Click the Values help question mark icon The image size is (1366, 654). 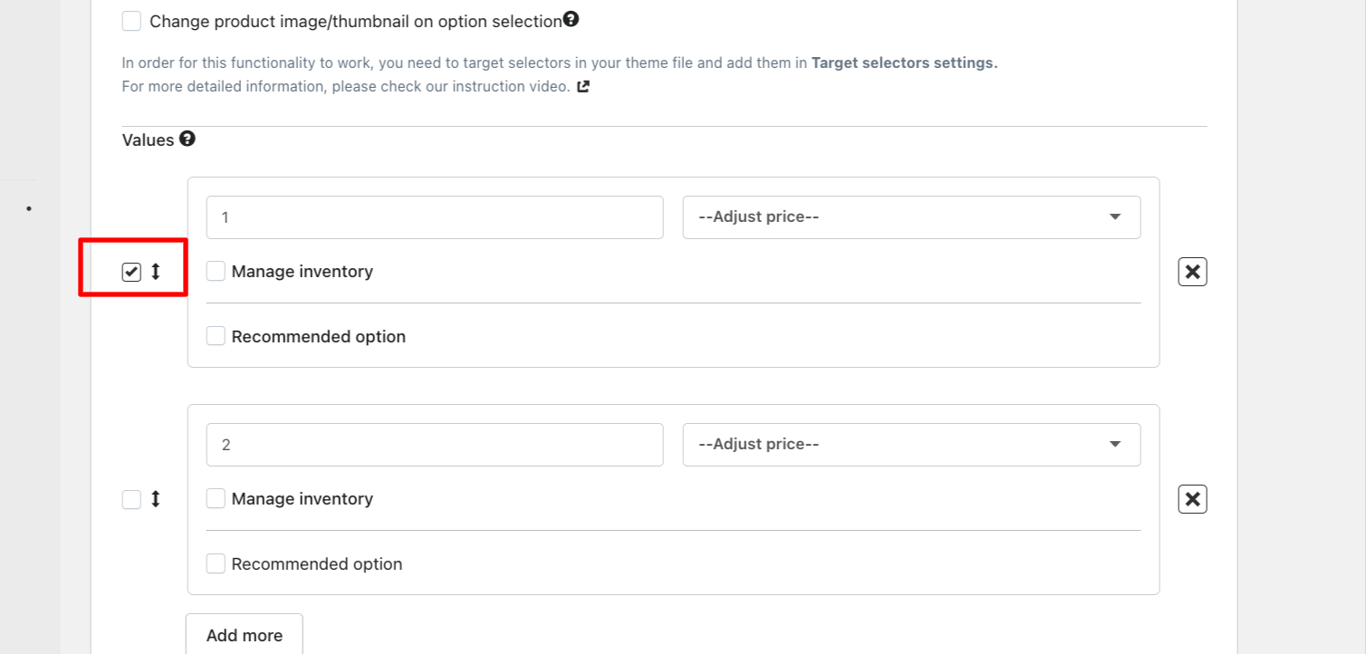tap(187, 139)
